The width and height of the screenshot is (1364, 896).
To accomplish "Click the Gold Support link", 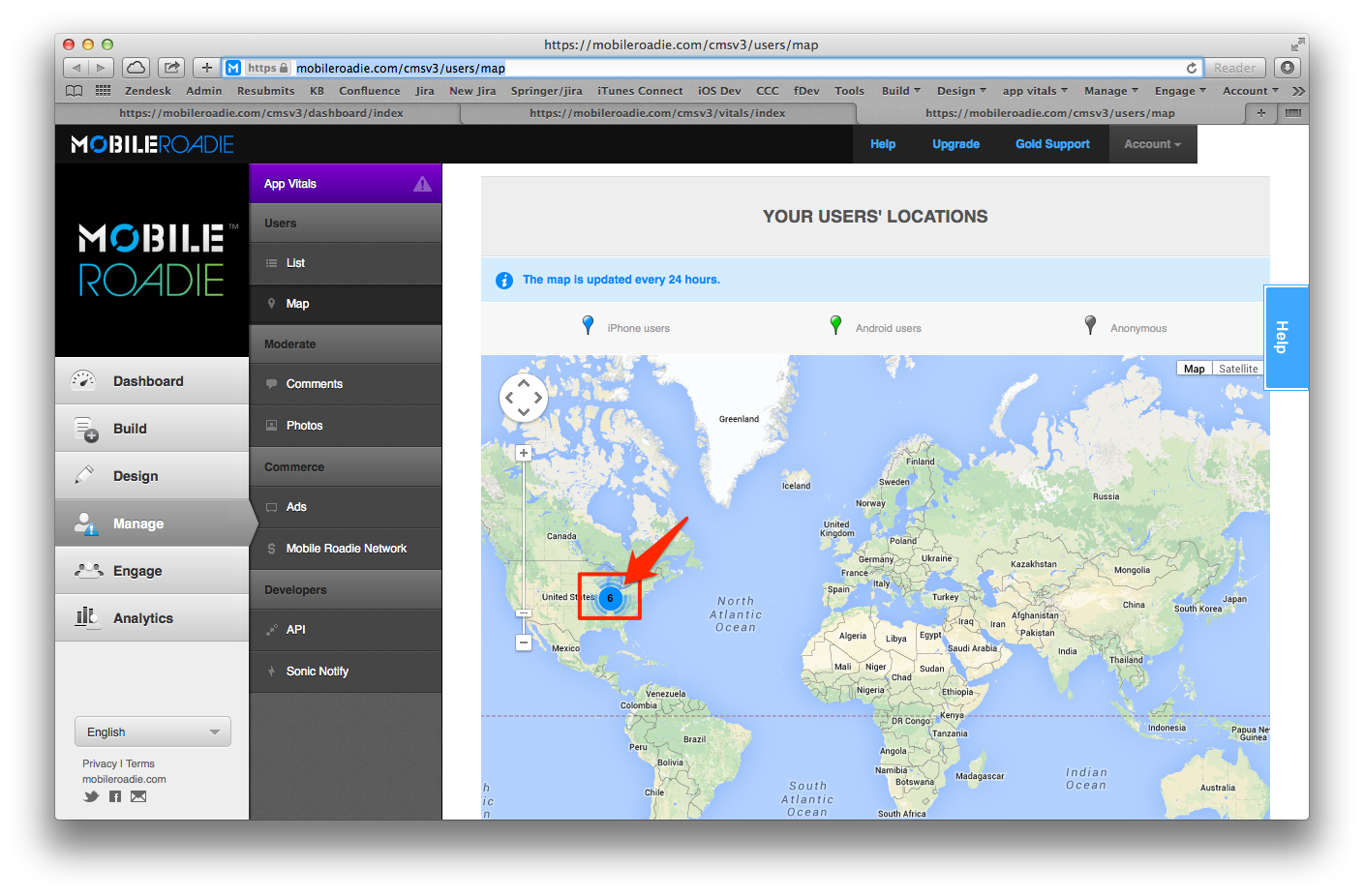I will (1052, 144).
